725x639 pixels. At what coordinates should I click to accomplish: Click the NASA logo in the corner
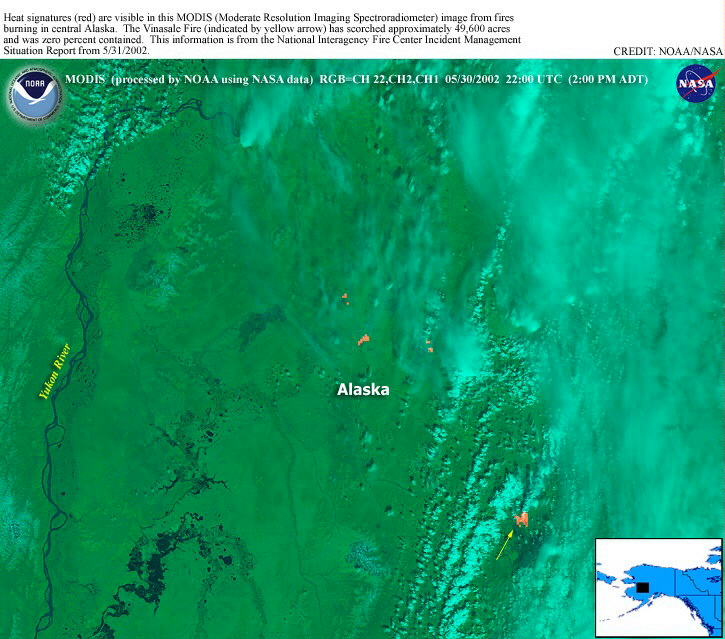tap(695, 83)
